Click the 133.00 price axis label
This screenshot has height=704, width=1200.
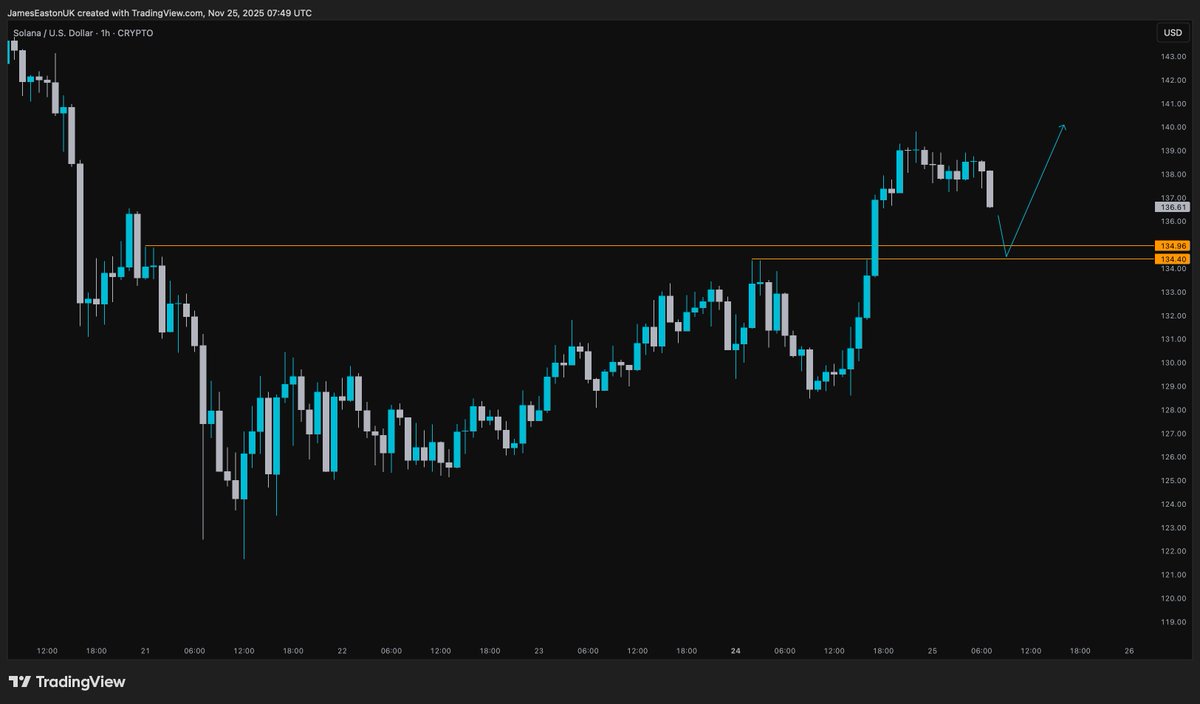[1172, 292]
